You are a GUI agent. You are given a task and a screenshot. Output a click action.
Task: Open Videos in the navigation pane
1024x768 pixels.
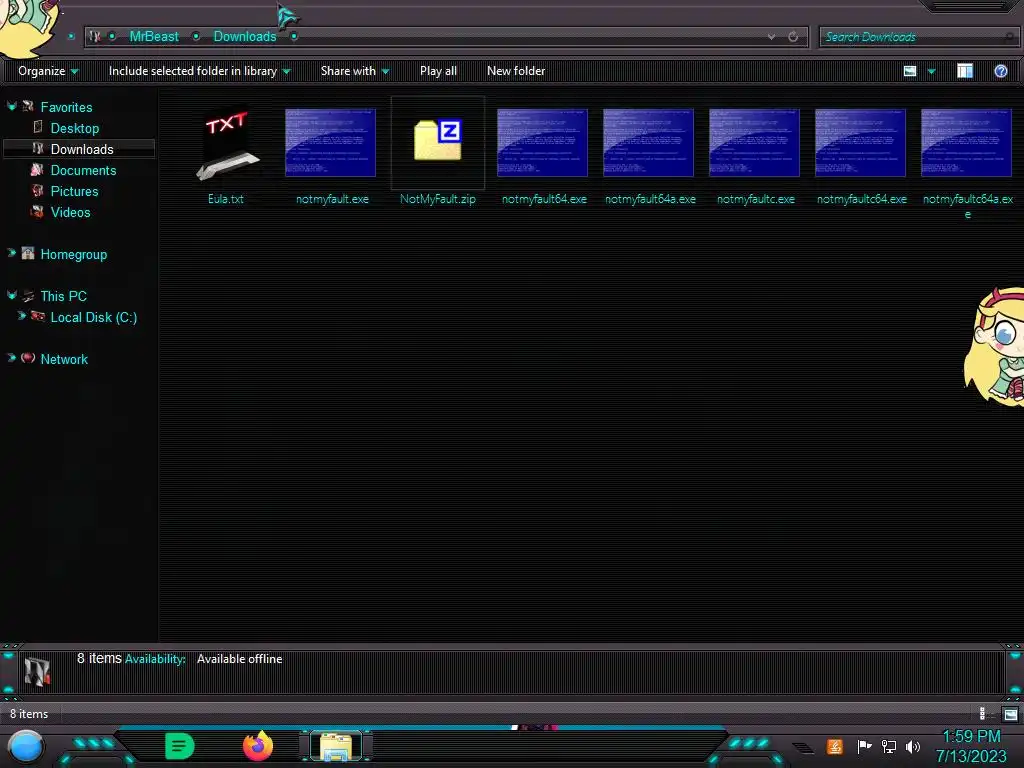tap(70, 212)
